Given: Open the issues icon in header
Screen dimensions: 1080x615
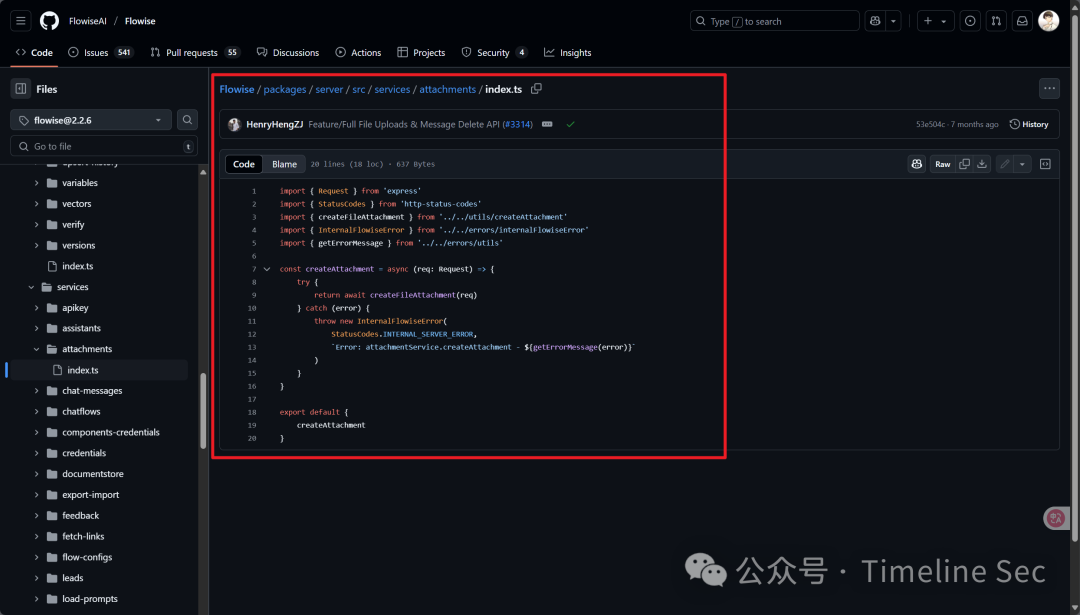Looking at the screenshot, I should point(970,21).
